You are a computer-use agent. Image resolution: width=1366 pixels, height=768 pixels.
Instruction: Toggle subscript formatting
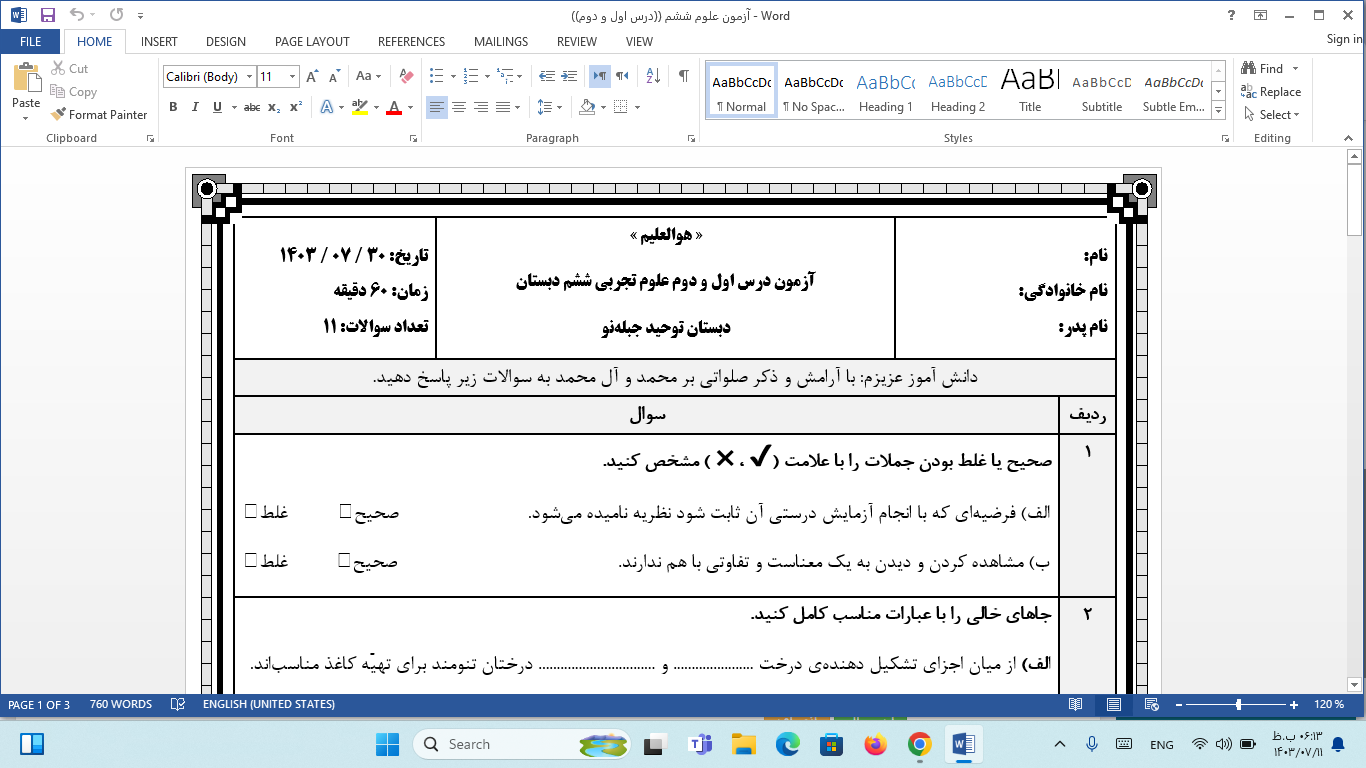point(274,107)
